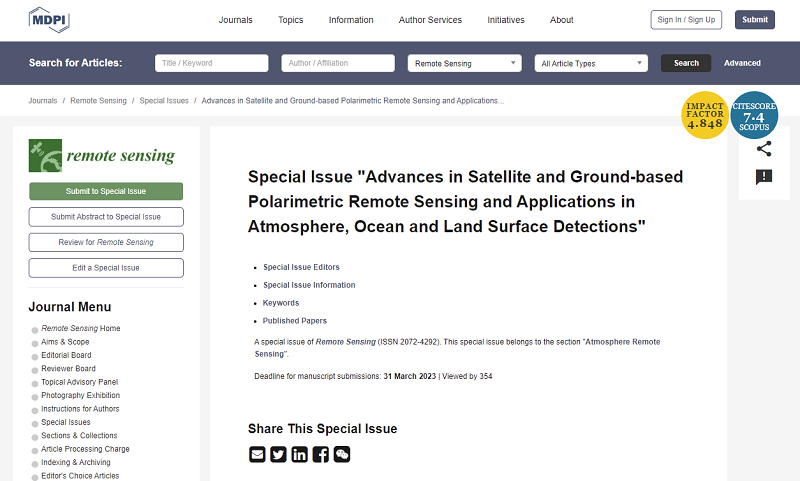This screenshot has width=800, height=481.
Task: Share on LinkedIn icon
Action: [x=300, y=454]
